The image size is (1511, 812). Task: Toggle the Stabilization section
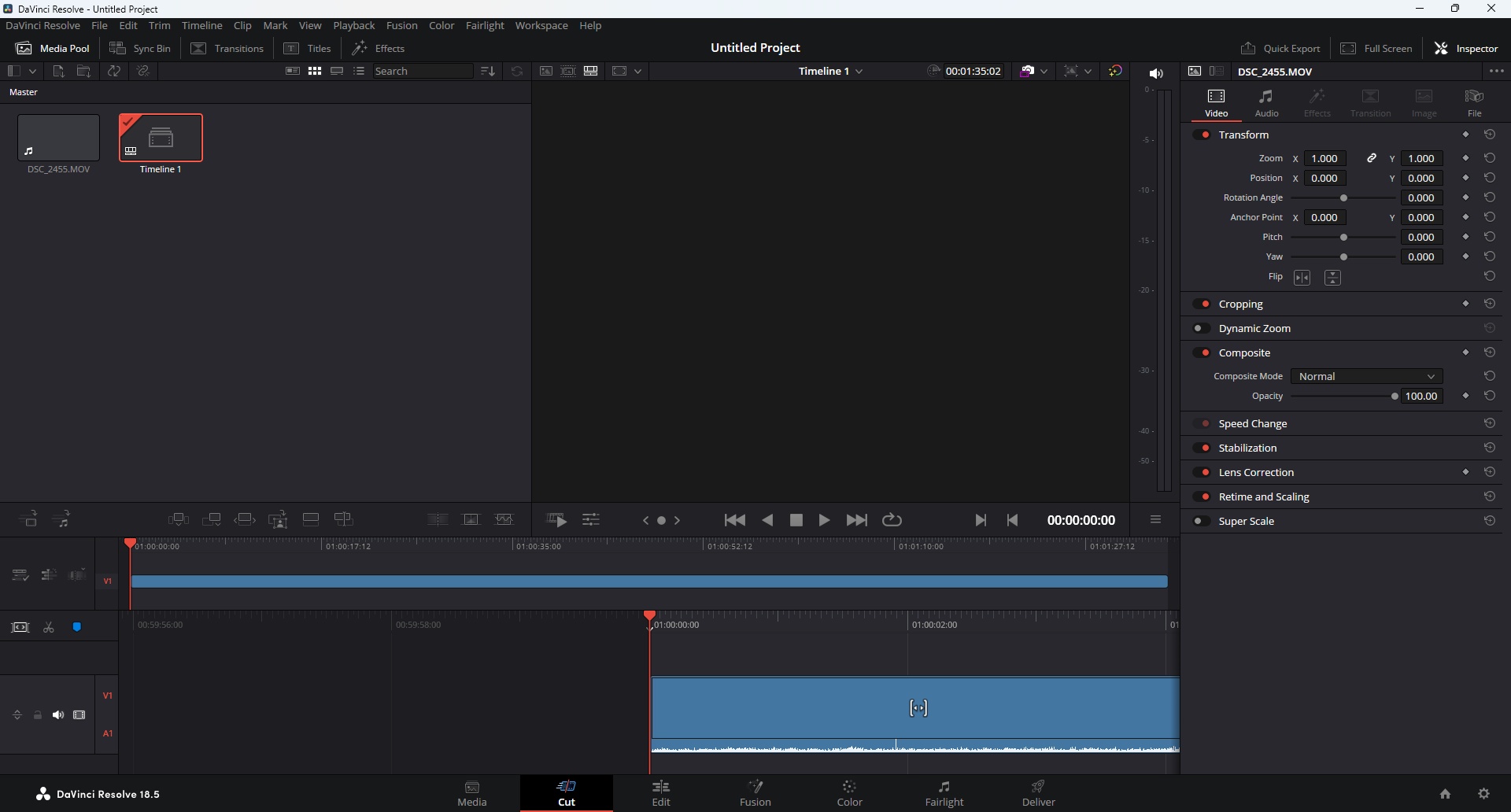click(1202, 448)
